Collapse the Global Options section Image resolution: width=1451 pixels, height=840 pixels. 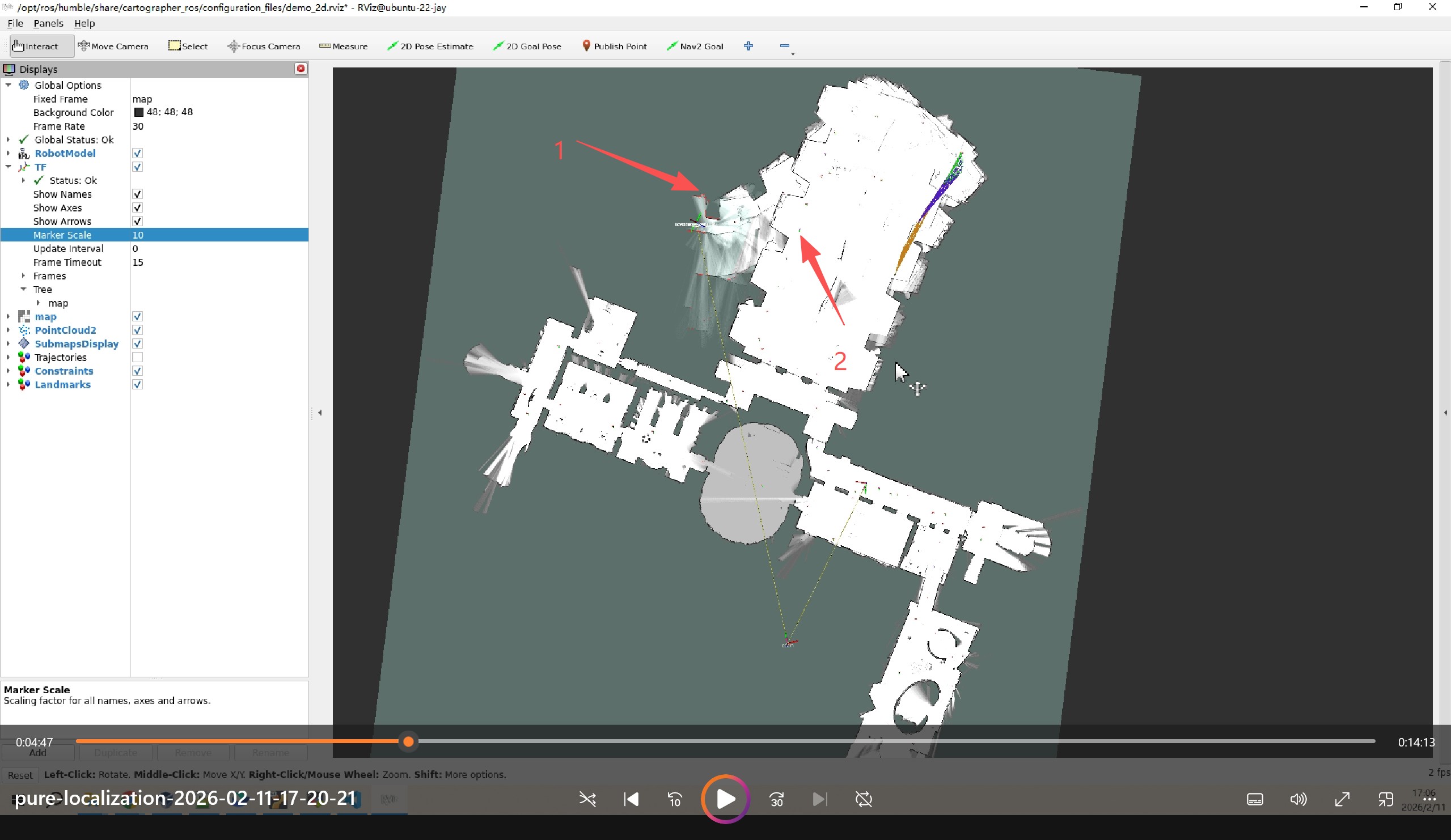pyautogui.click(x=8, y=85)
